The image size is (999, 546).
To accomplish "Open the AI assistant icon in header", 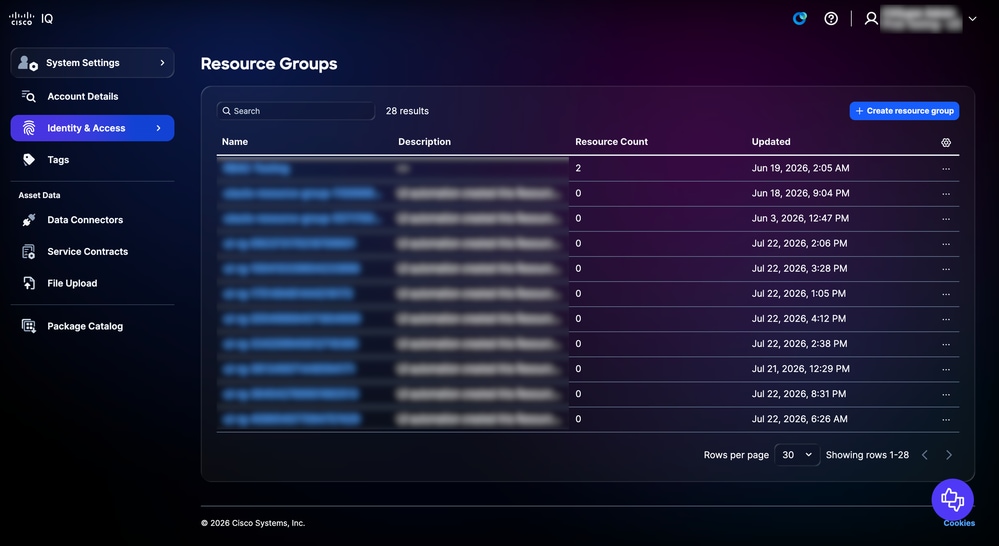I will click(800, 18).
